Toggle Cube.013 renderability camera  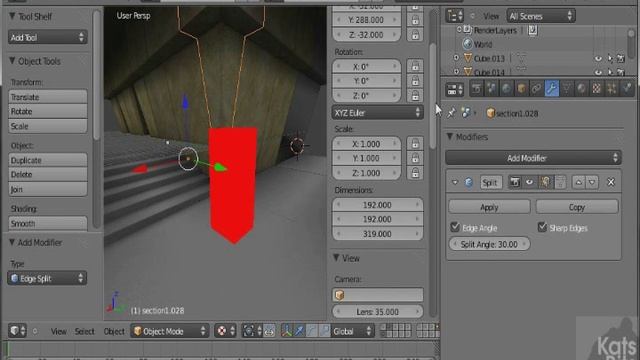click(x=621, y=58)
